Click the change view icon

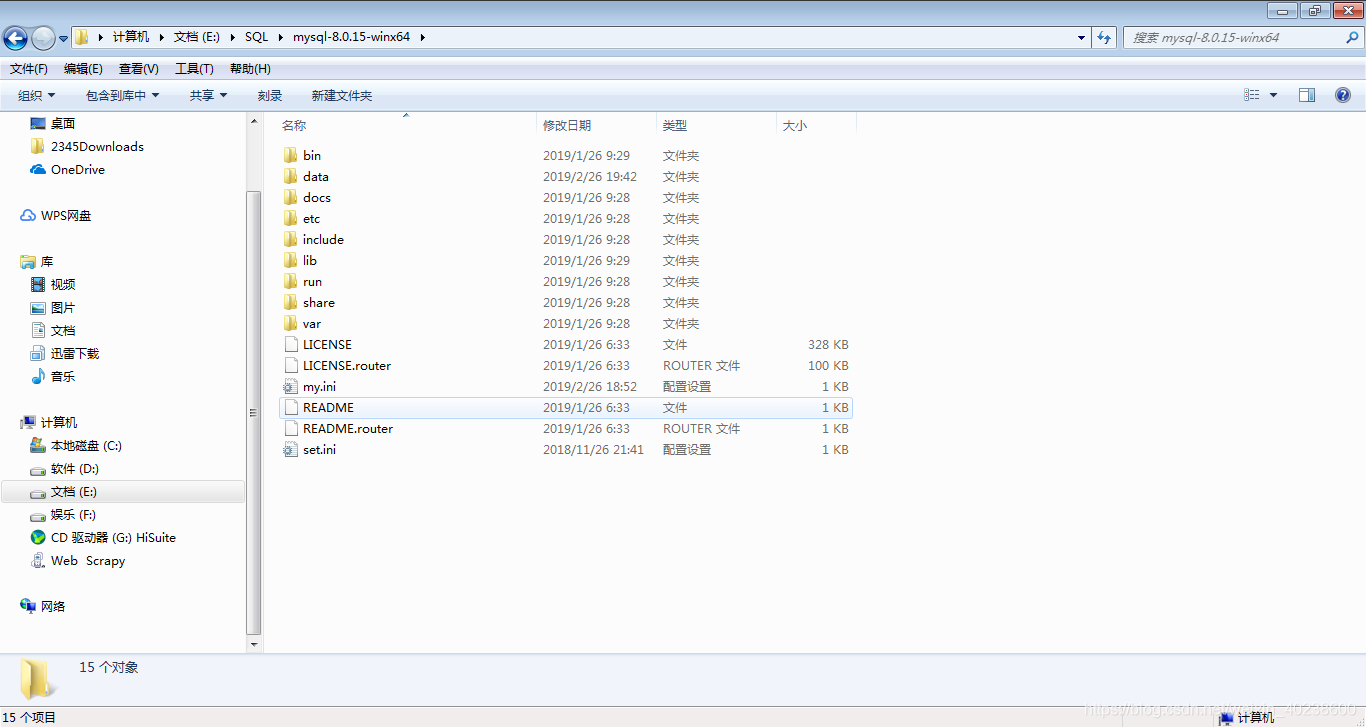click(1252, 95)
